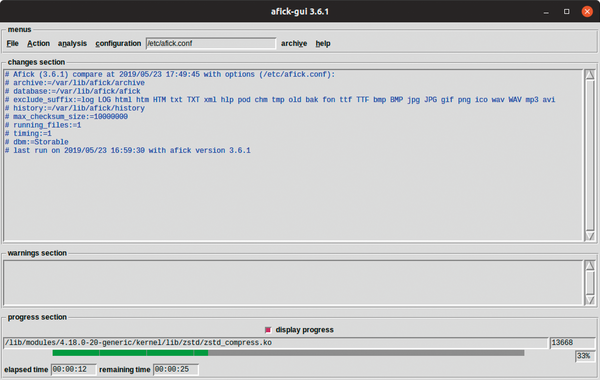Click the 33% progress percentage box
The height and width of the screenshot is (380, 600).
(x=585, y=356)
